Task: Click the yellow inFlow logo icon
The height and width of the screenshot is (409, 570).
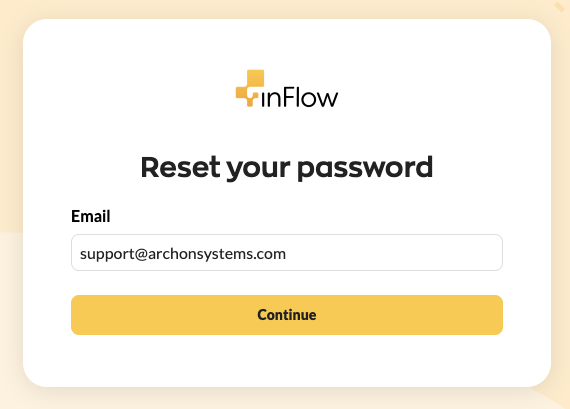Action: click(x=250, y=88)
